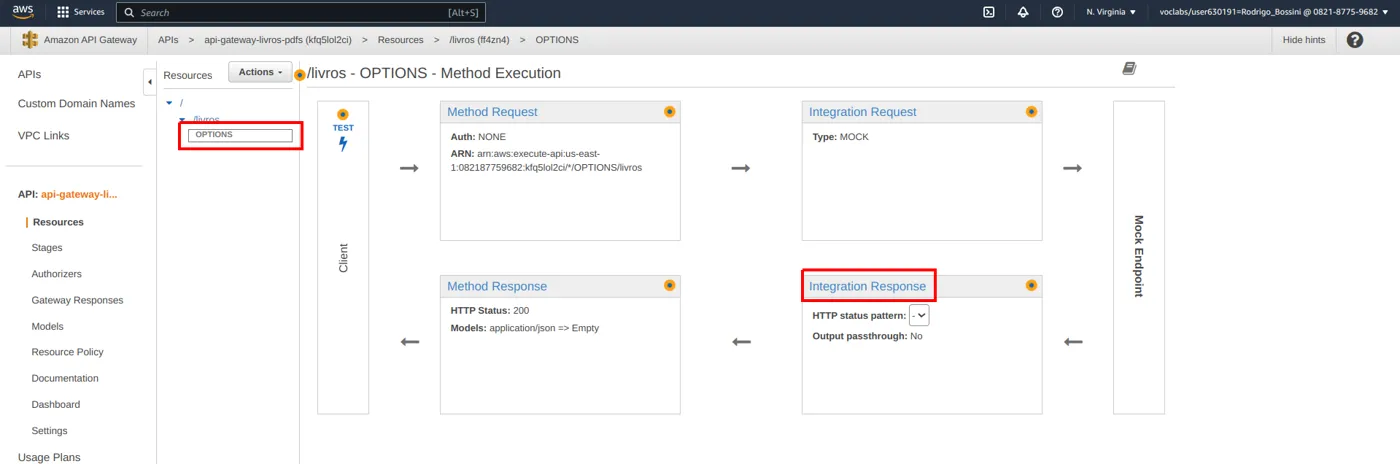Screen dimensions: 1400x464
Task: Open the Method Request link
Action: click(x=492, y=112)
